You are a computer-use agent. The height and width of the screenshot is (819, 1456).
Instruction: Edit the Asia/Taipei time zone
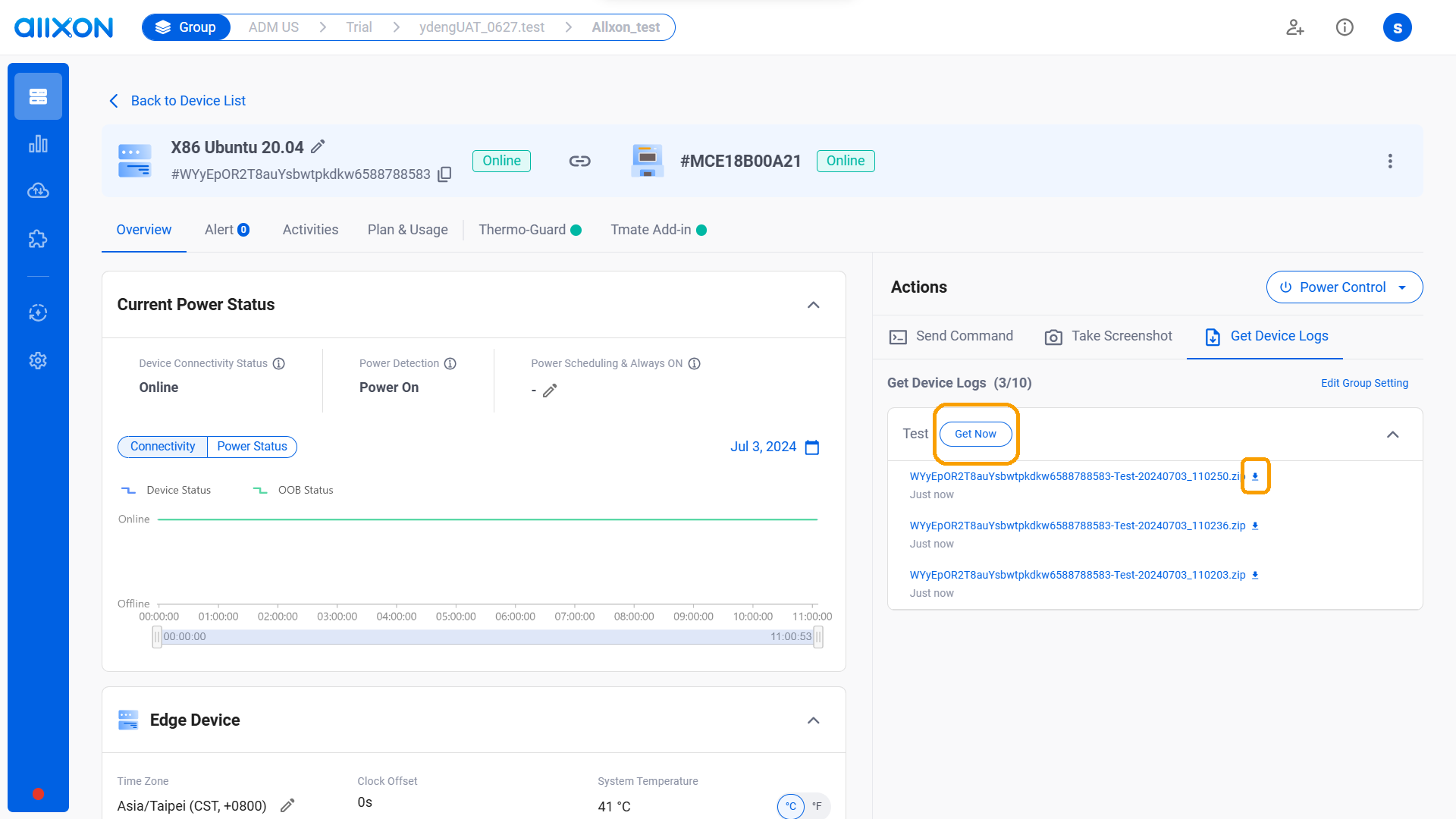(x=287, y=805)
